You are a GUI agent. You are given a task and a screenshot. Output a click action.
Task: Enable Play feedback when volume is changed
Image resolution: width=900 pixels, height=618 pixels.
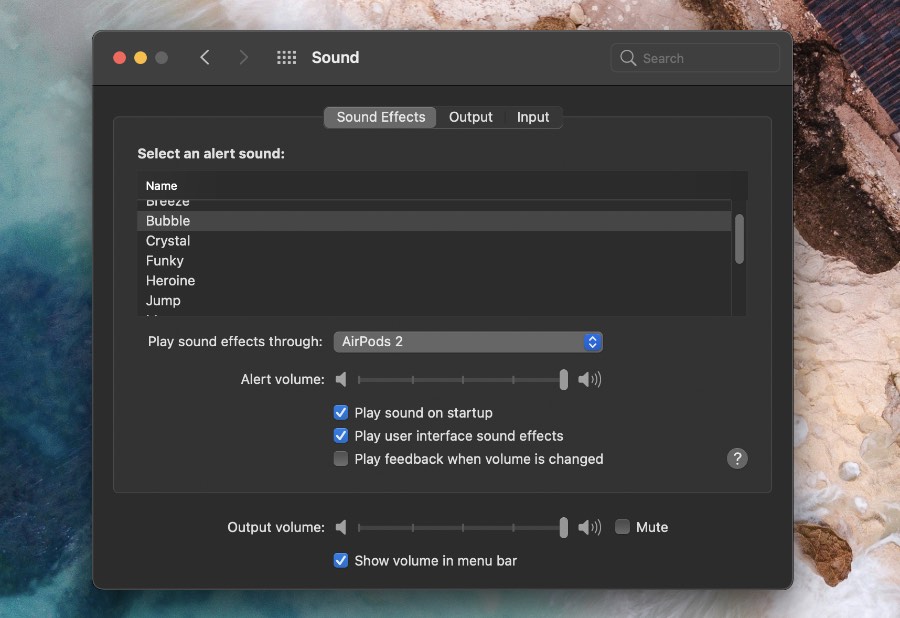tap(341, 458)
